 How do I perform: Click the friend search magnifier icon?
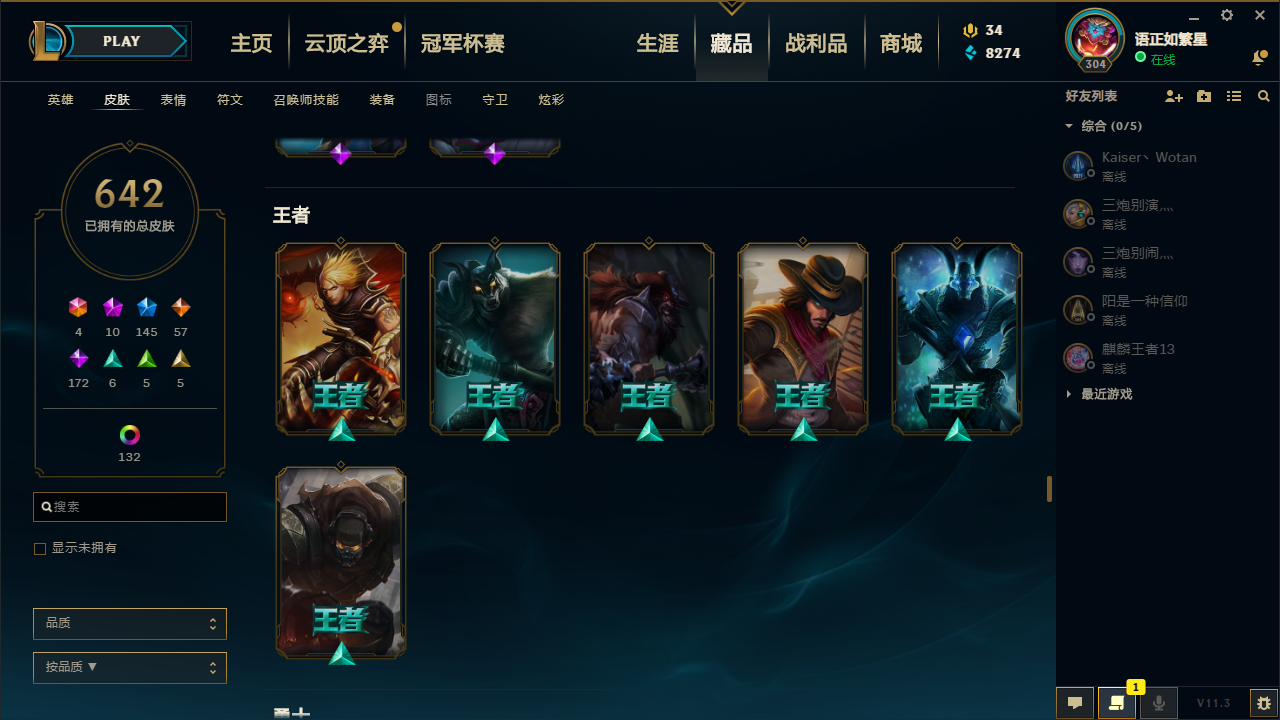pos(1264,96)
